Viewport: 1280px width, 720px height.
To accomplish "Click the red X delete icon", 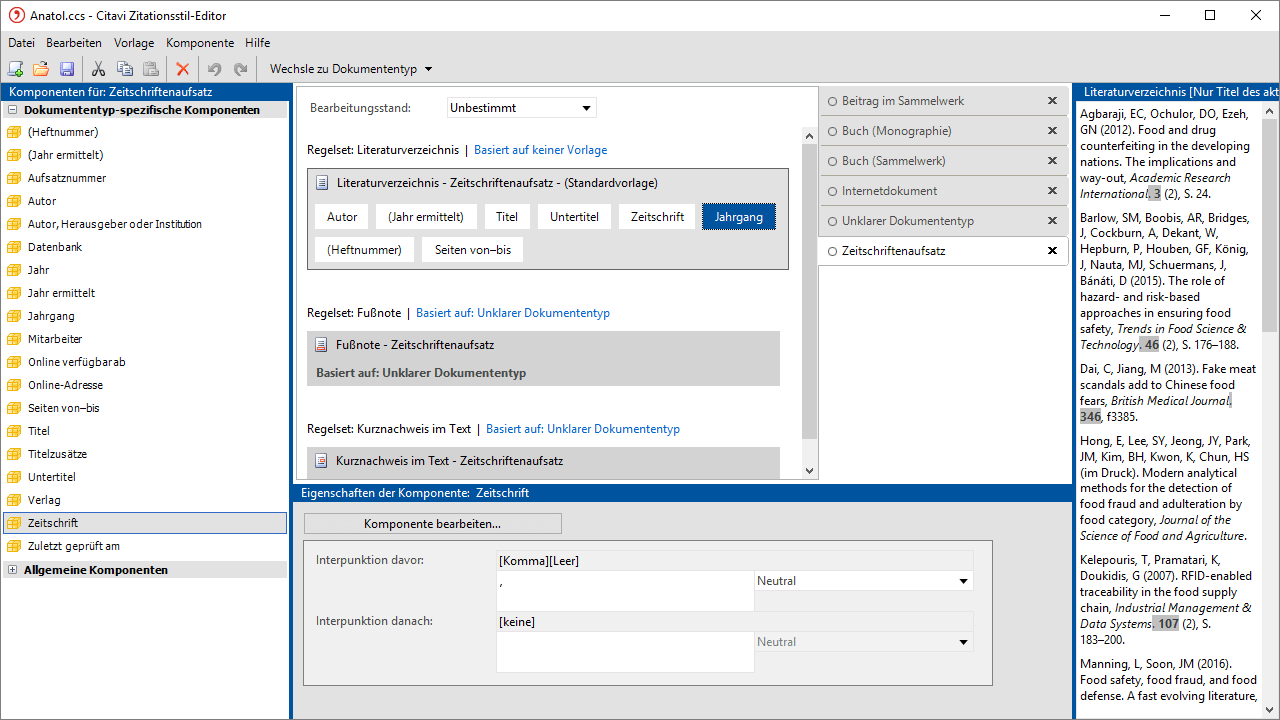I will pyautogui.click(x=182, y=69).
